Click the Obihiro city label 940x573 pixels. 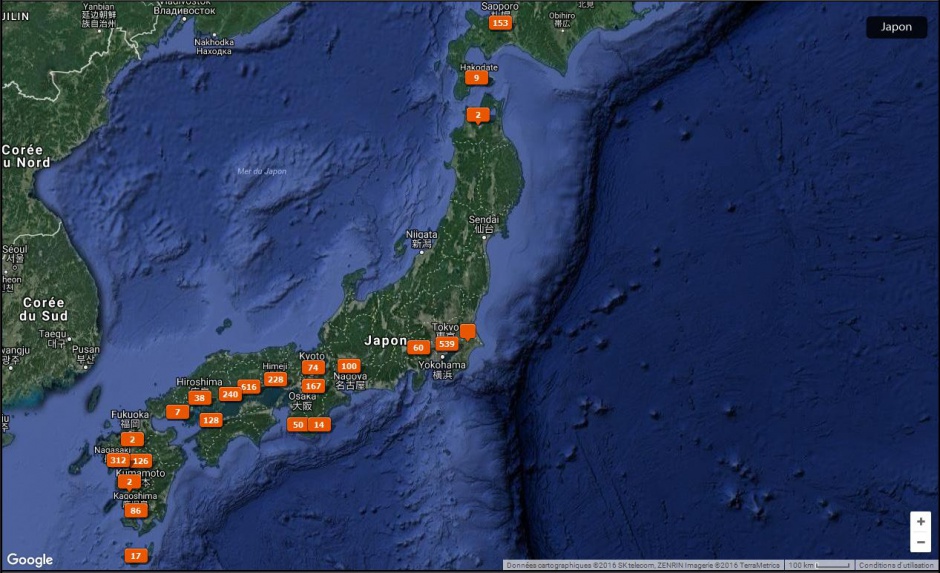coord(562,19)
